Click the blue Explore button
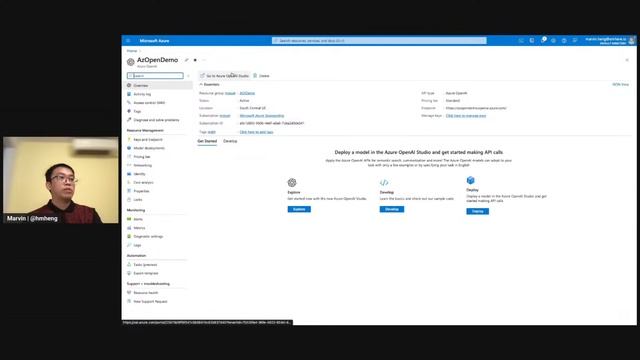The height and width of the screenshot is (360, 640). pyautogui.click(x=299, y=209)
